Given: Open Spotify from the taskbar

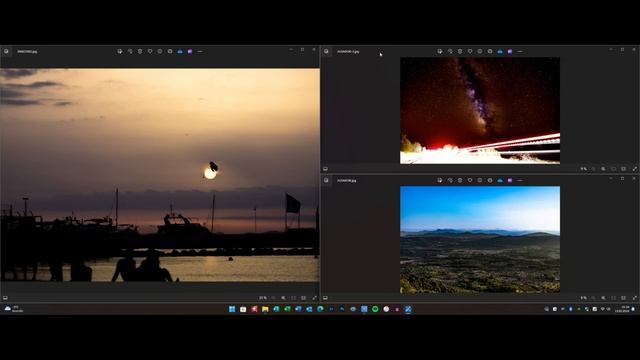Looking at the screenshot, I should pyautogui.click(x=375, y=309).
